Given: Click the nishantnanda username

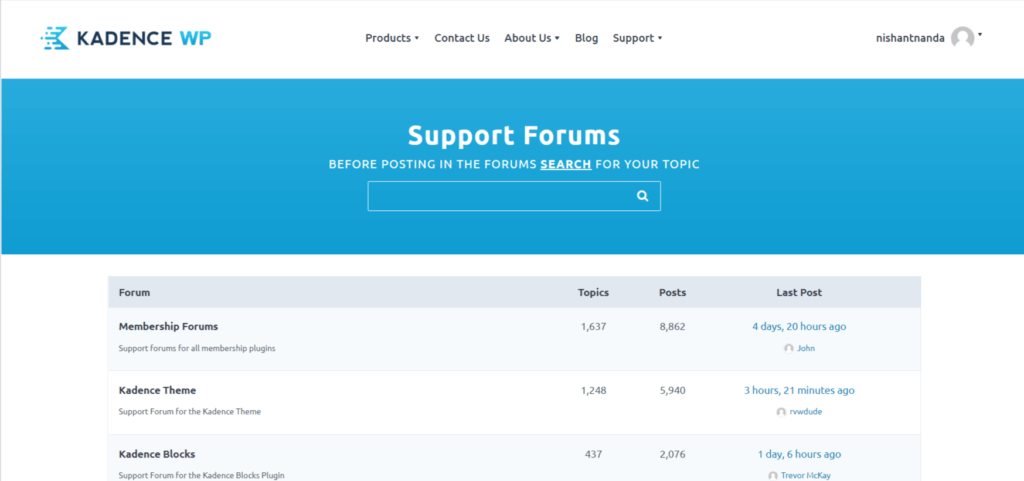Looking at the screenshot, I should click(x=910, y=38).
